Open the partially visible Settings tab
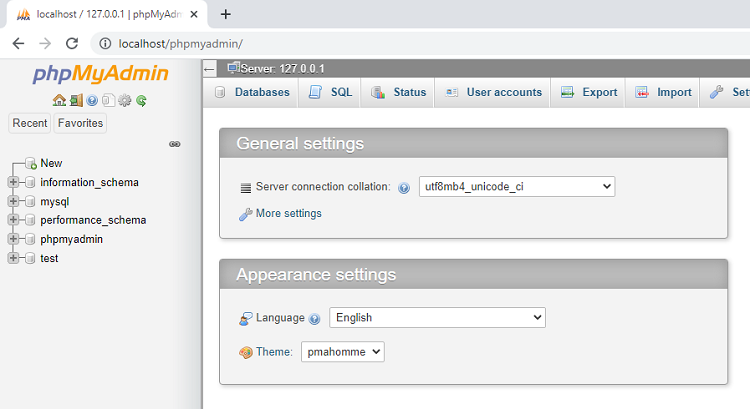The height and width of the screenshot is (409, 750). click(726, 92)
